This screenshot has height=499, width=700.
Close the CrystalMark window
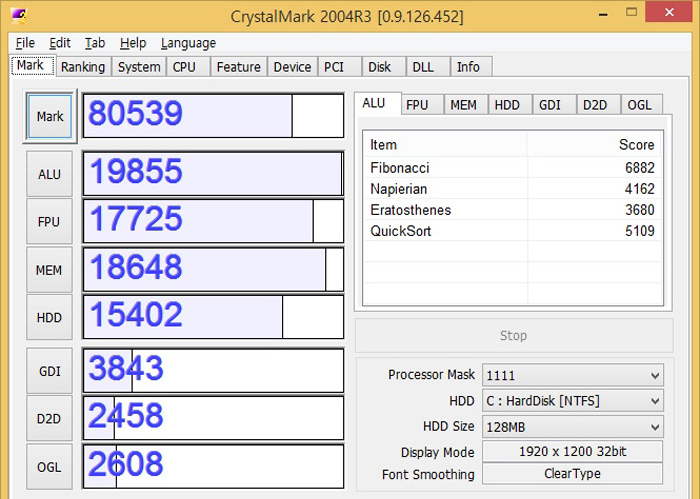coord(669,12)
